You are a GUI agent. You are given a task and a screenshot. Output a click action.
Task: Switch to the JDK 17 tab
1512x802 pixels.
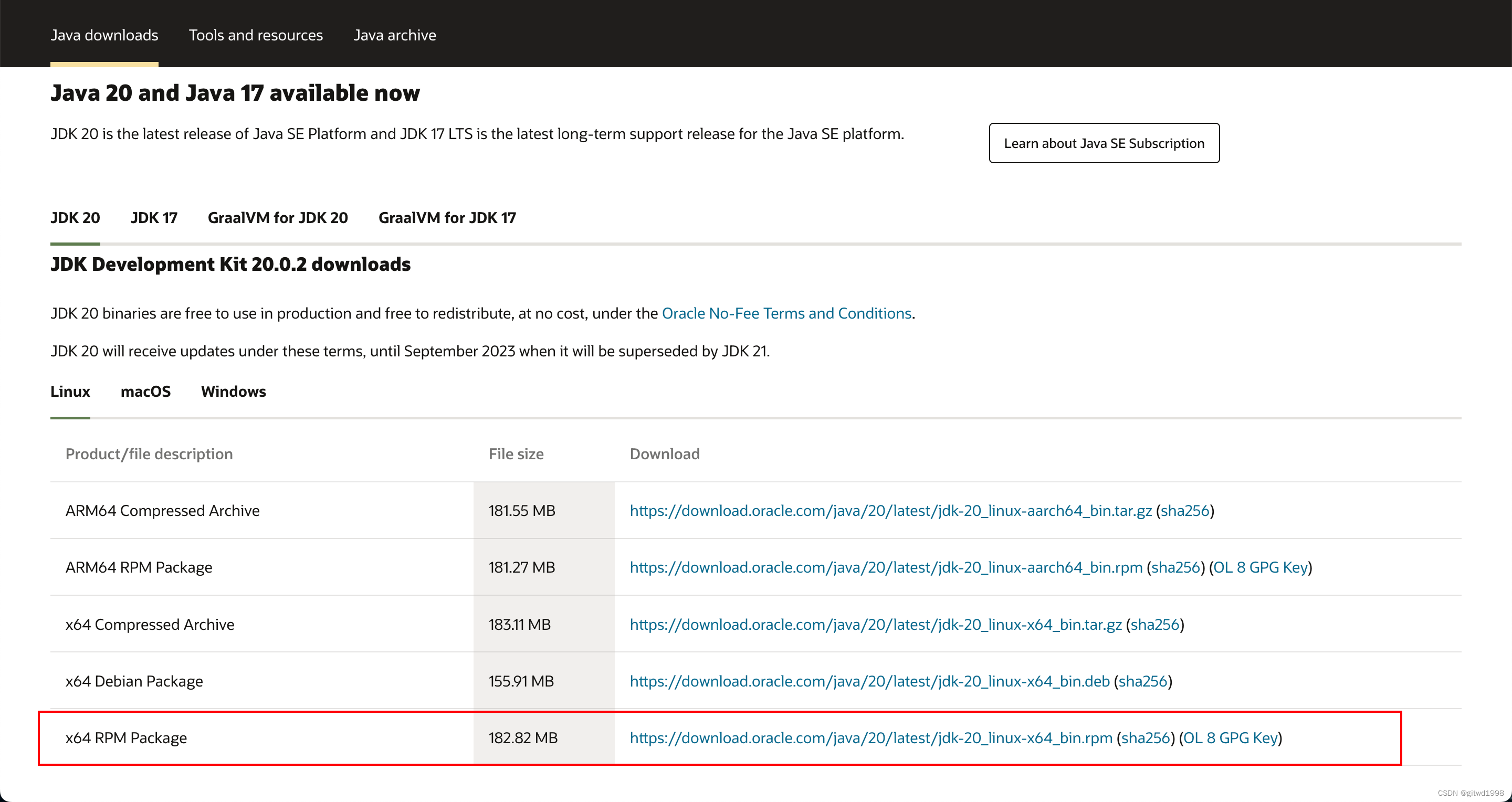pos(154,218)
